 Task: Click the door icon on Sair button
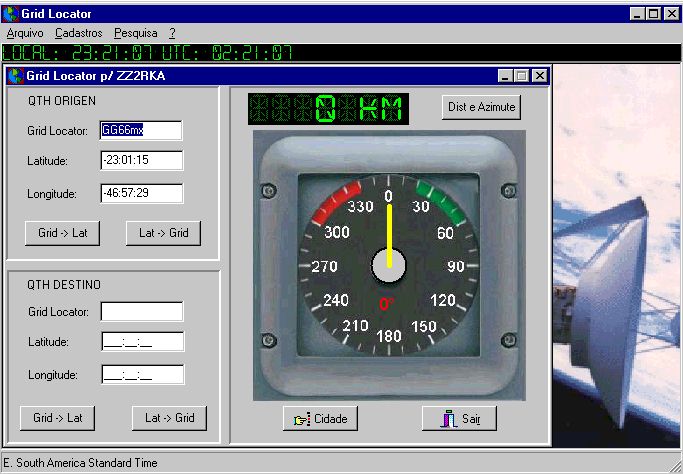coord(448,419)
